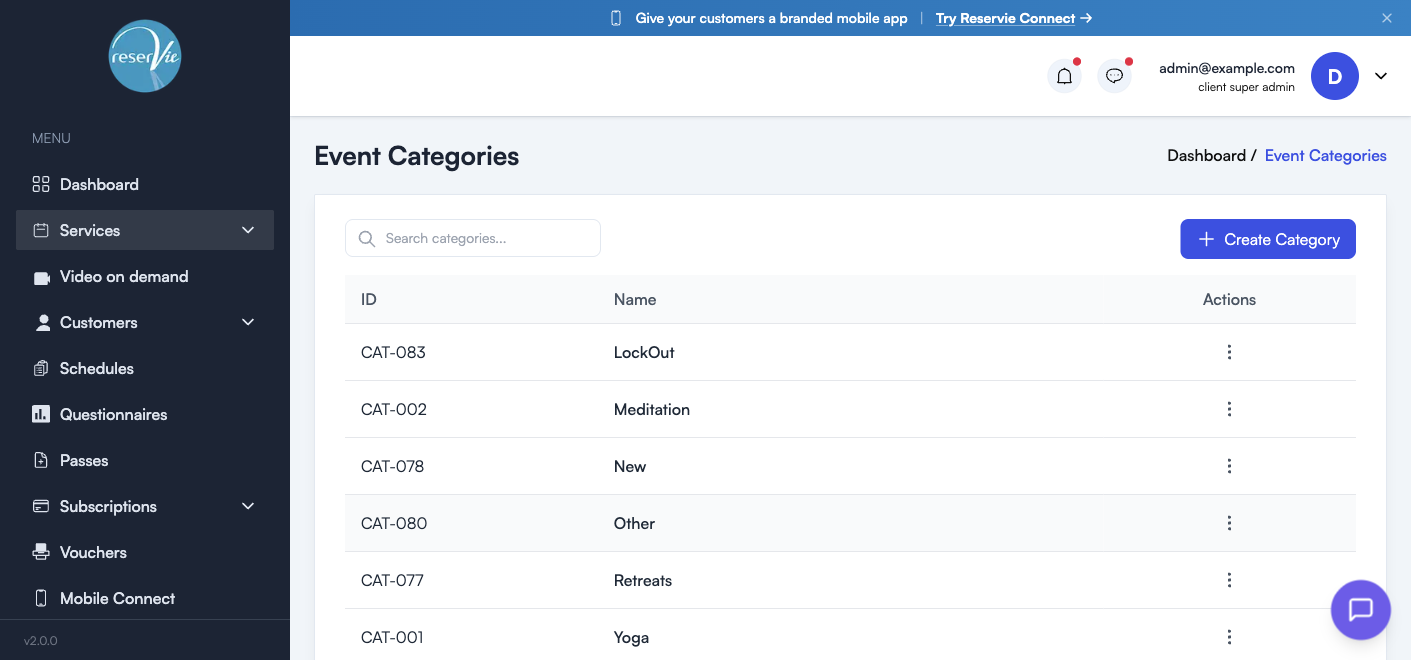
Task: Click the CAT-001 ID cell
Action: pyautogui.click(x=392, y=637)
